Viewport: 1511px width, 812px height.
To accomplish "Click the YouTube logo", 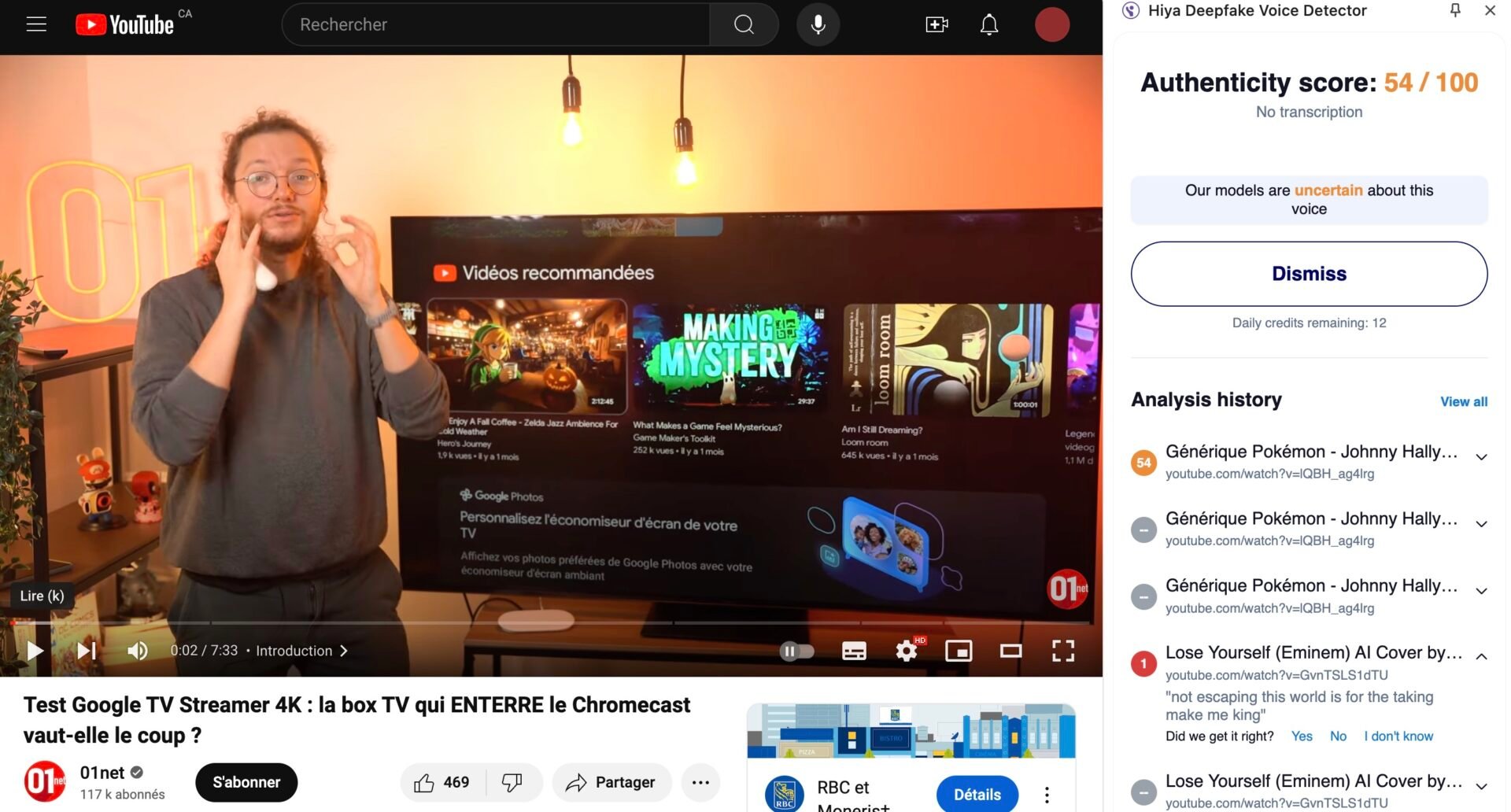I will [x=124, y=24].
